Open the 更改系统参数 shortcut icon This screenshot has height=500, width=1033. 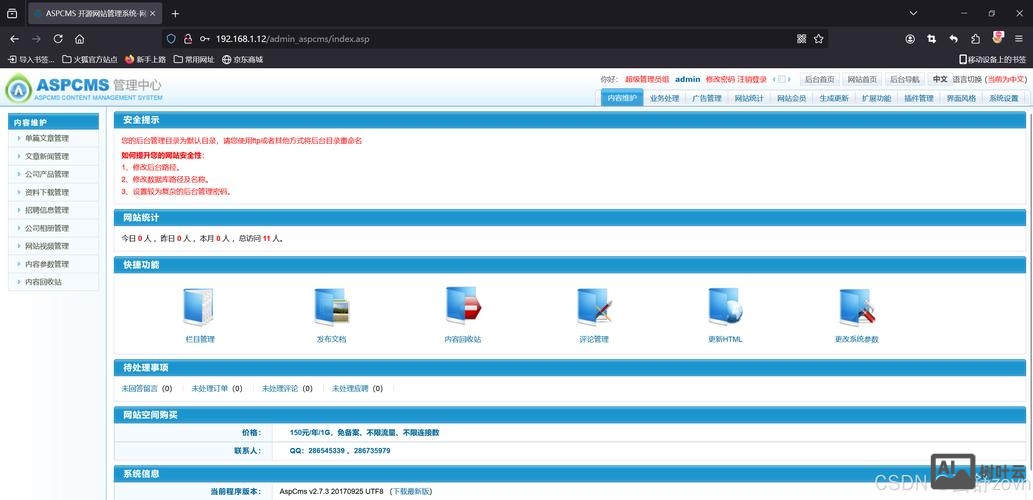(x=856, y=307)
